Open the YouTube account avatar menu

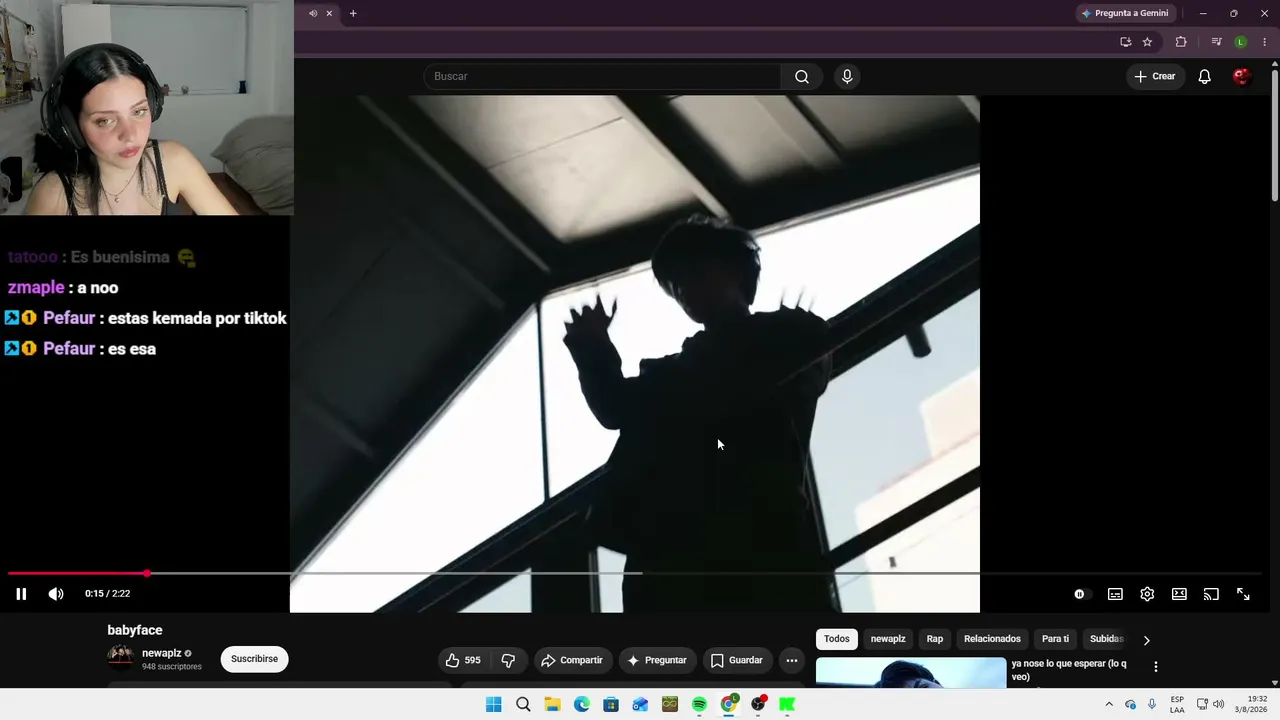[1242, 76]
